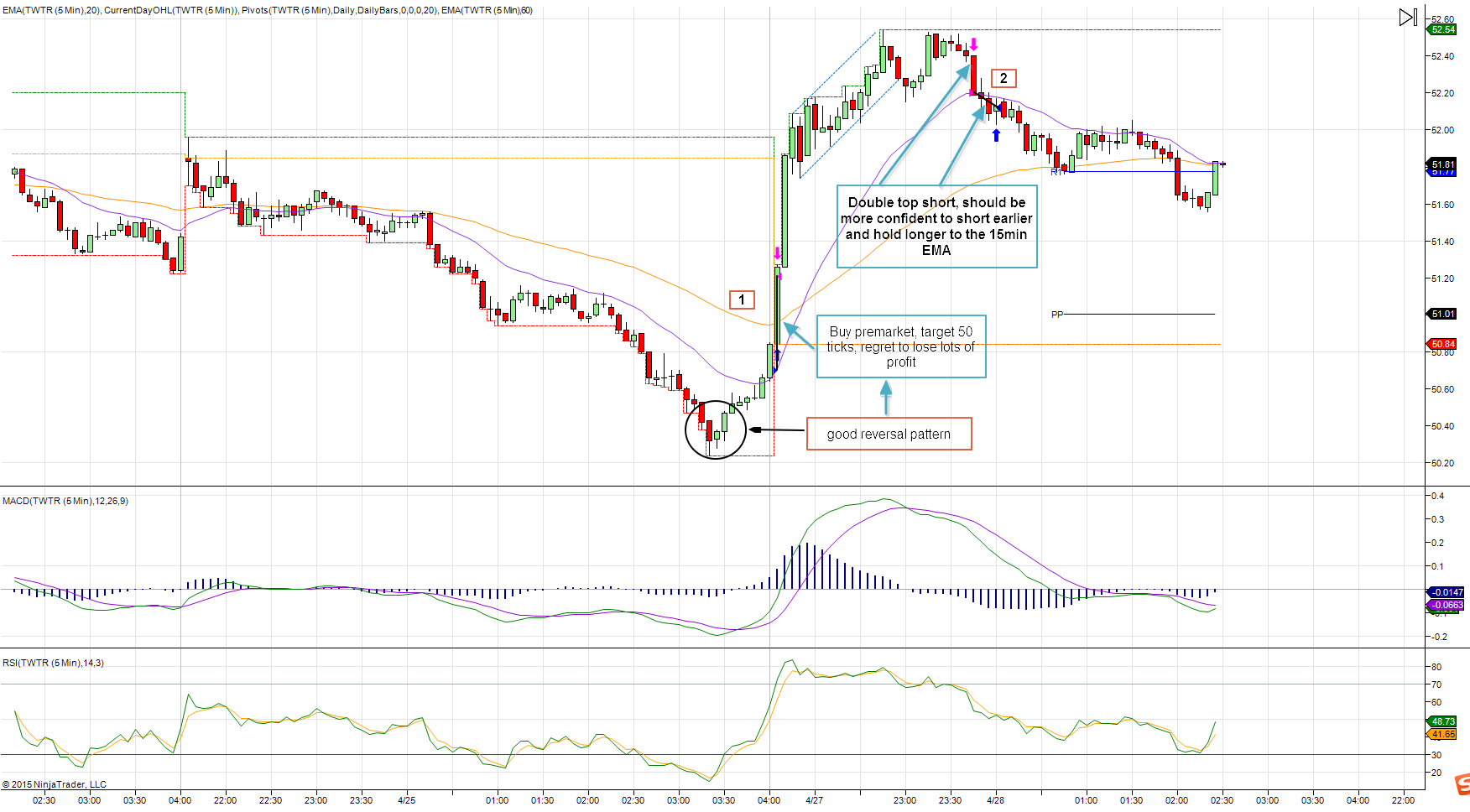Click the 80 RSI axis label
Image resolution: width=1470 pixels, height=812 pixels.
click(x=1436, y=667)
